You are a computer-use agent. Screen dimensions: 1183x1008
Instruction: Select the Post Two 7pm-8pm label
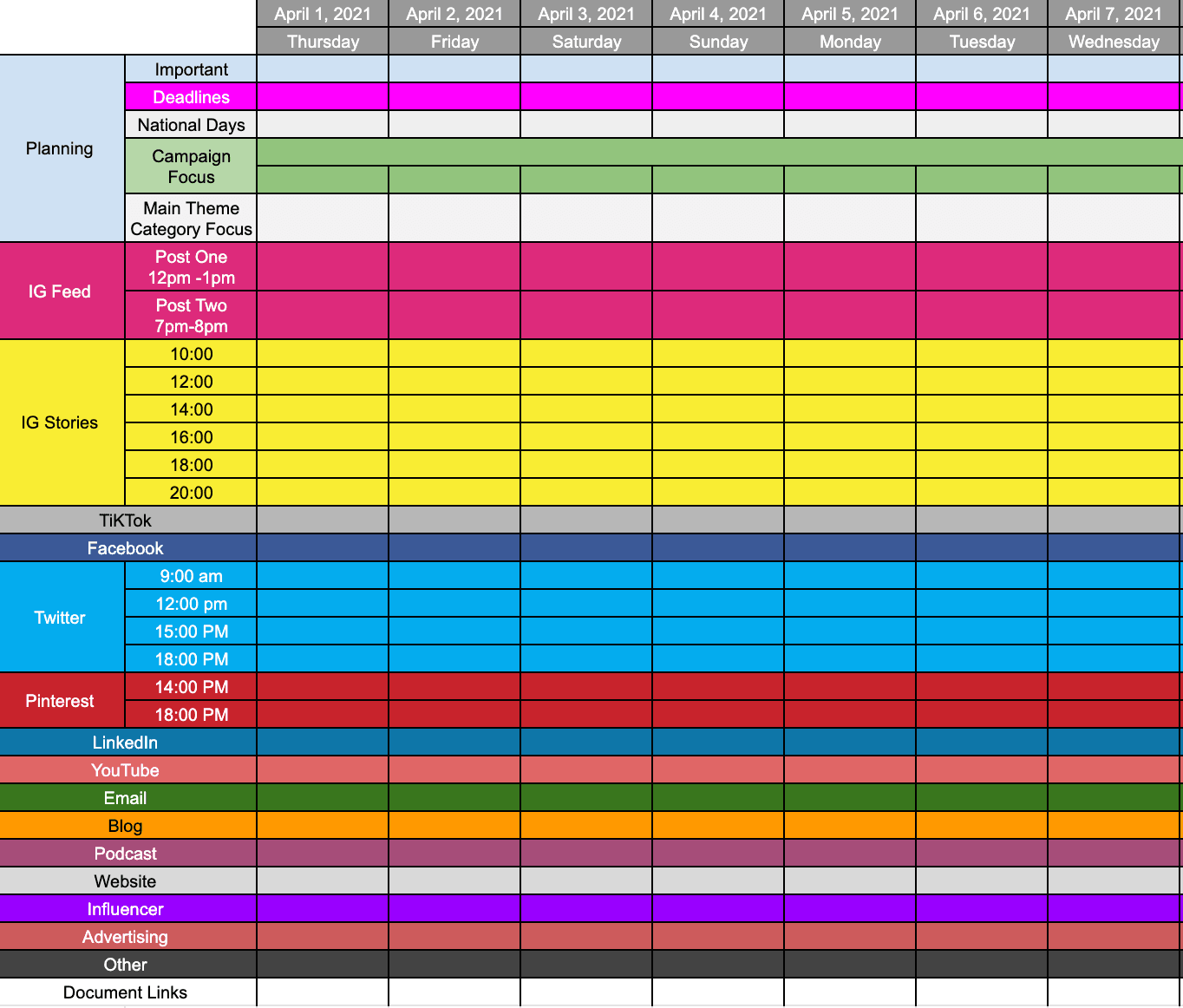coord(191,315)
